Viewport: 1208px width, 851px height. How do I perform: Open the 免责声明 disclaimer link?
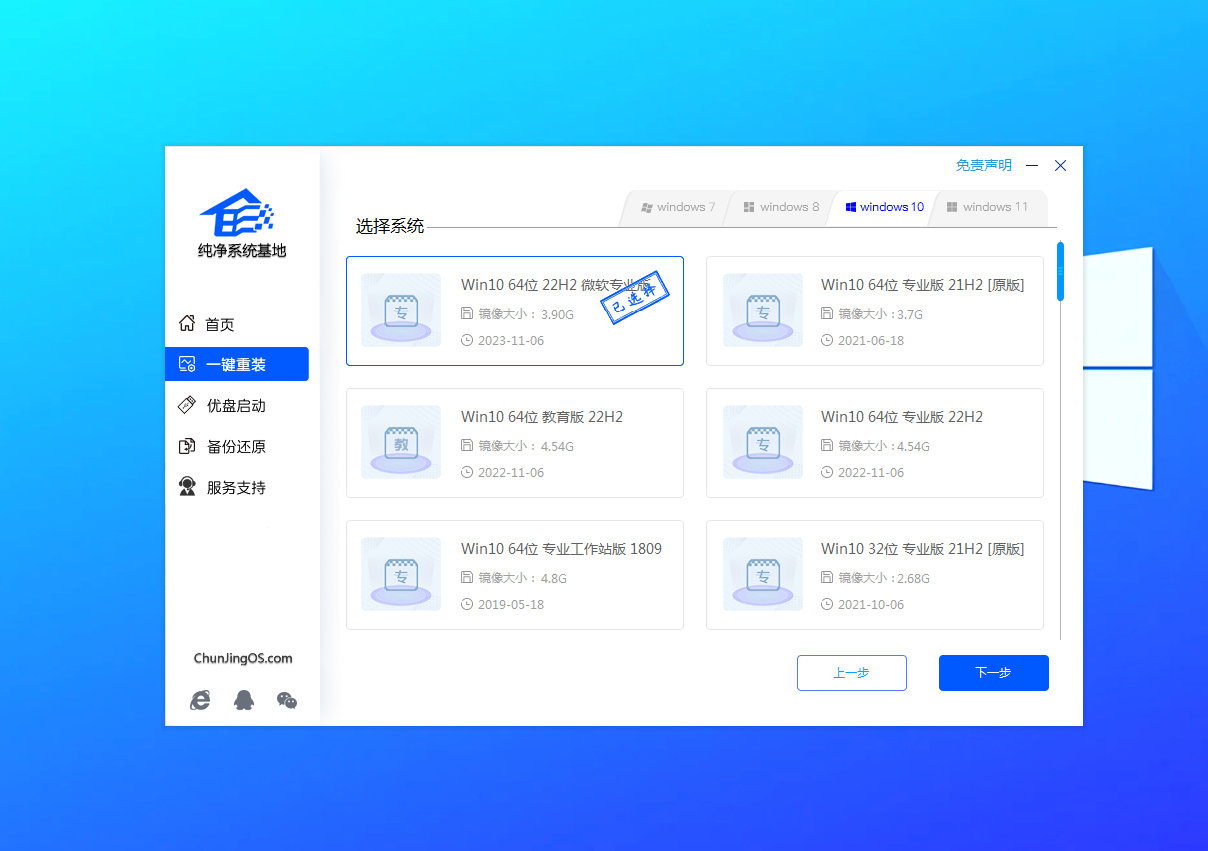click(x=983, y=165)
